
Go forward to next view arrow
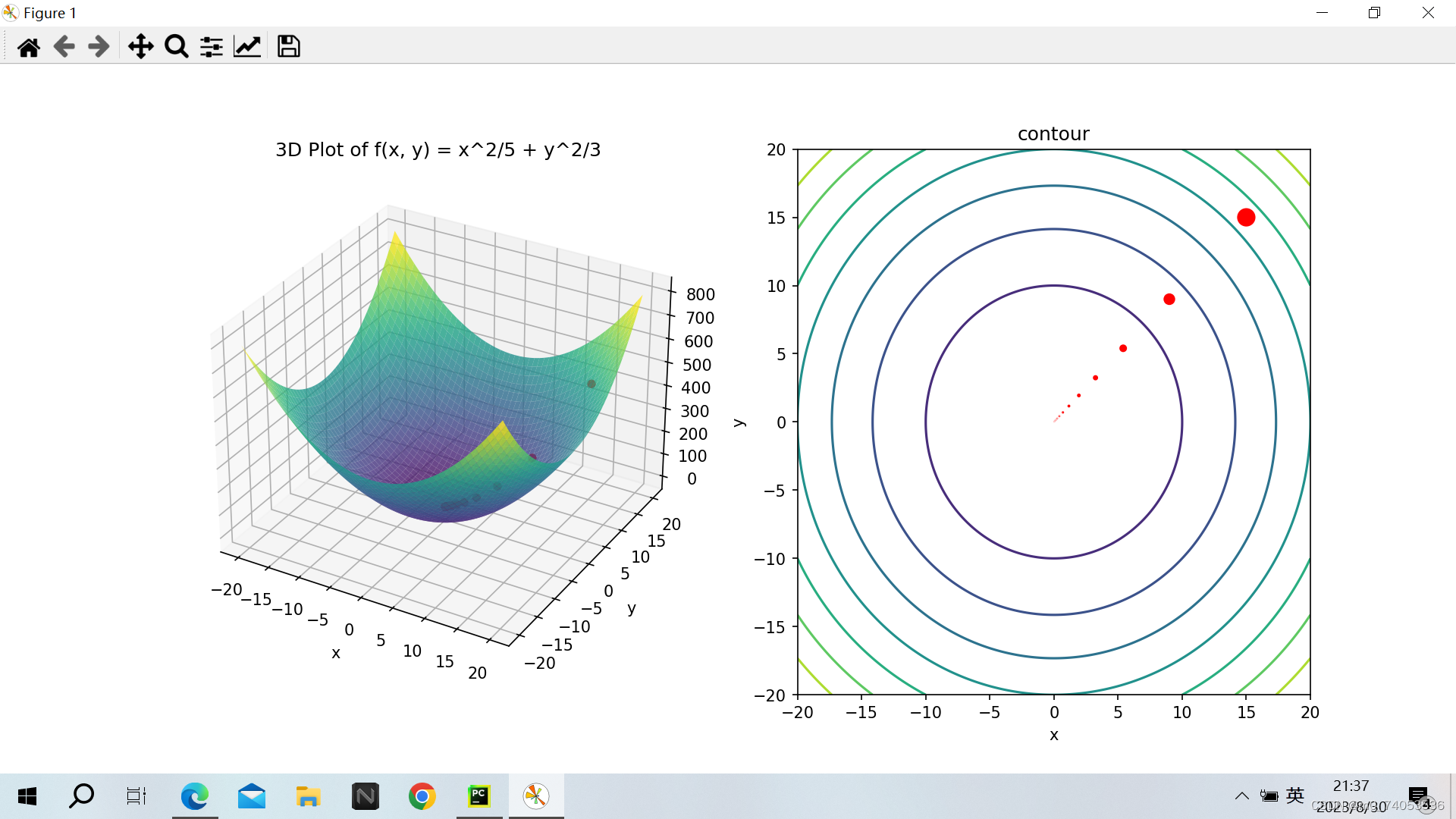pos(99,47)
